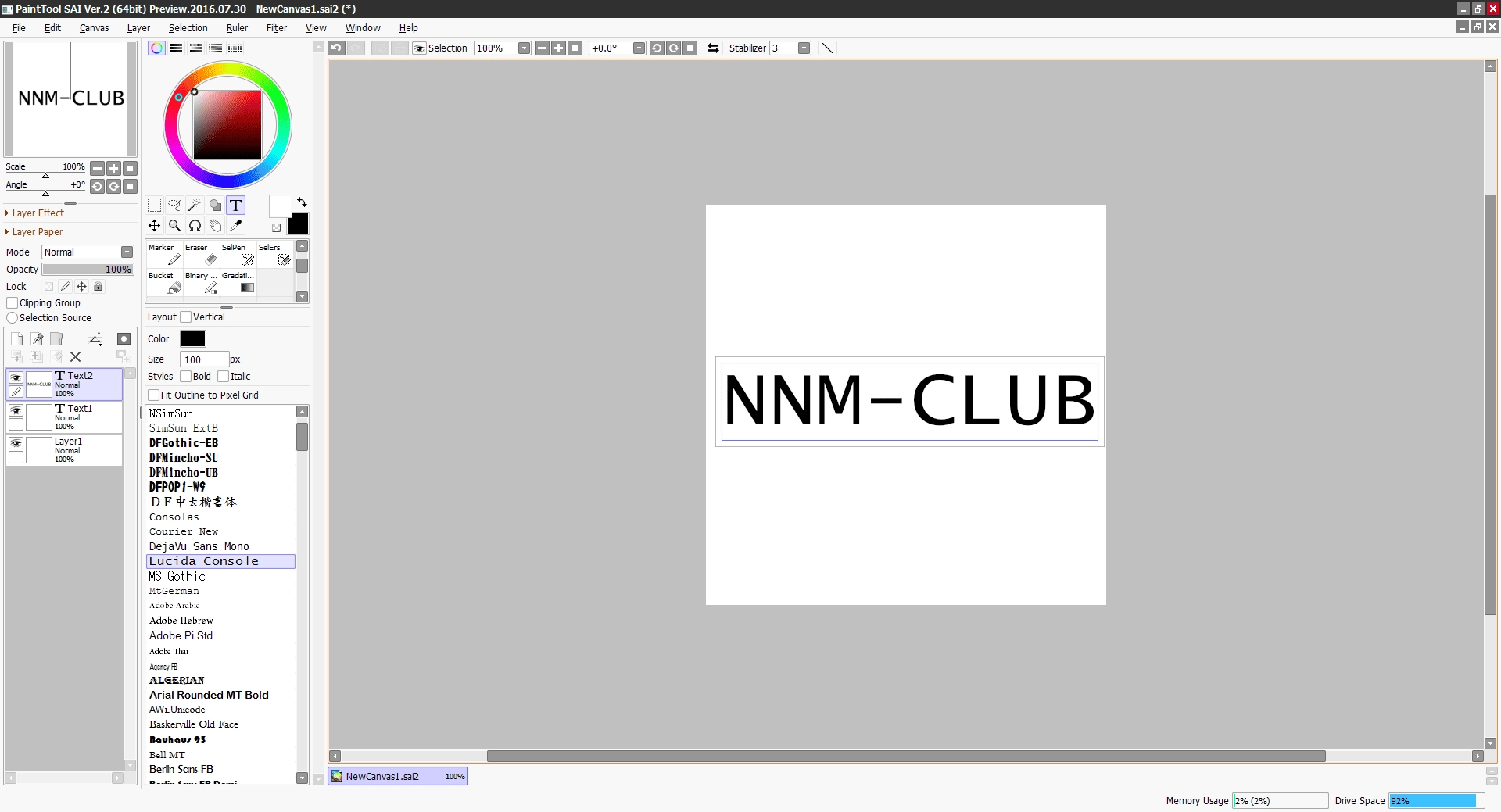Hide the Text1 layer

[16, 410]
